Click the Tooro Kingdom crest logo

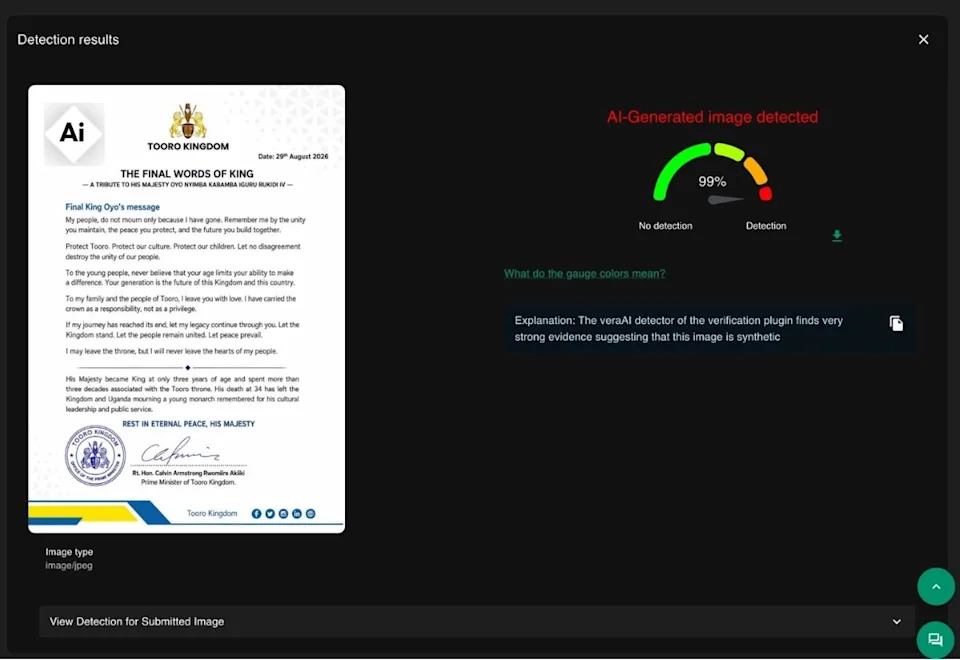(187, 121)
